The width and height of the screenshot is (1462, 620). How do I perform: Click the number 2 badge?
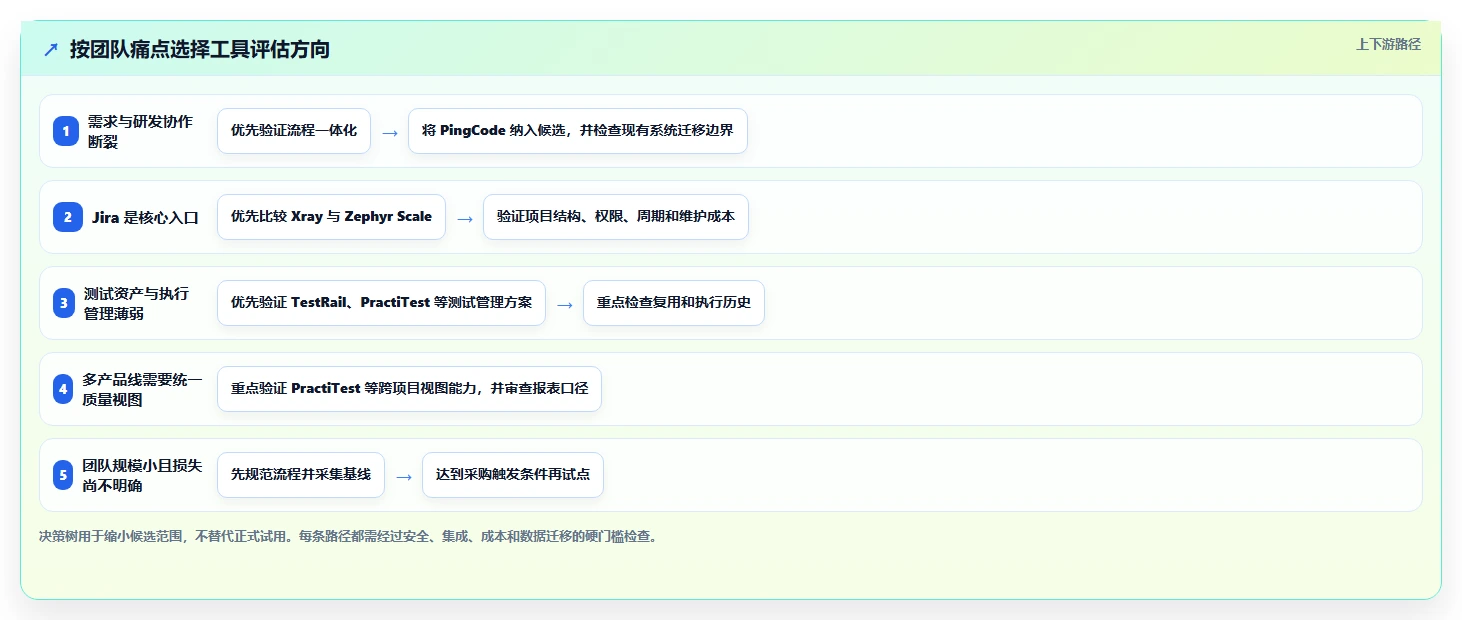click(66, 217)
